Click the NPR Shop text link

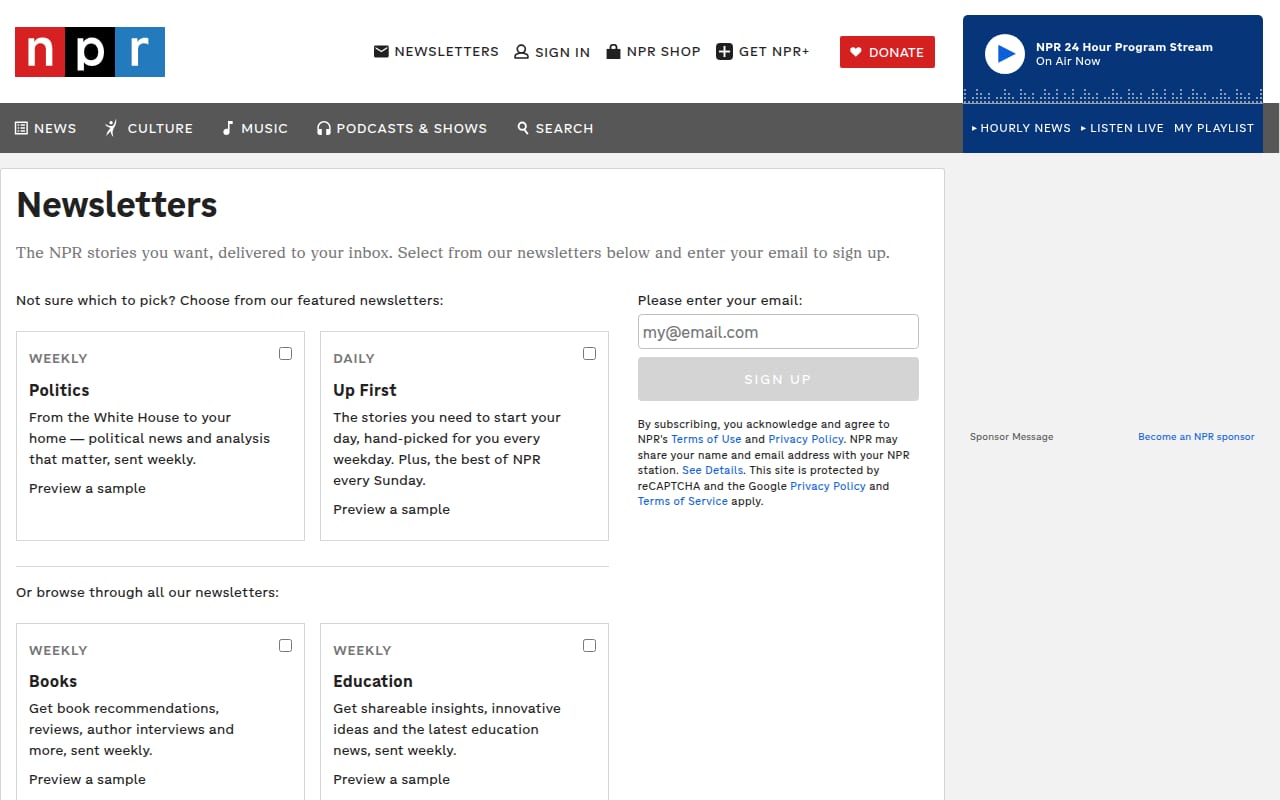click(663, 51)
